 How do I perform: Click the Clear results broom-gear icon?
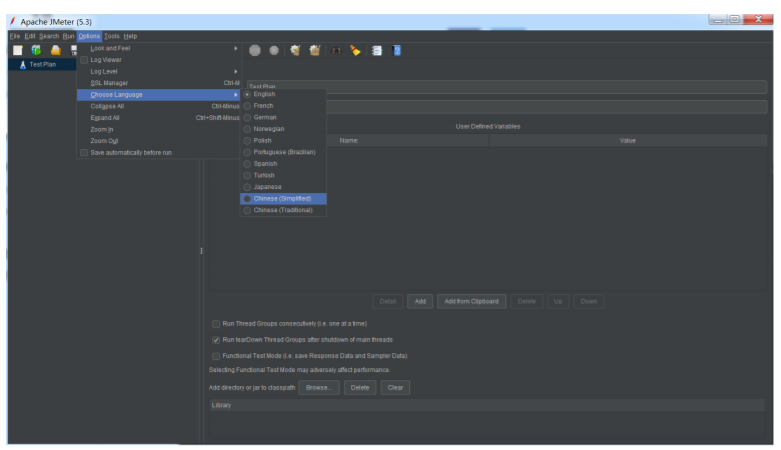tap(295, 50)
